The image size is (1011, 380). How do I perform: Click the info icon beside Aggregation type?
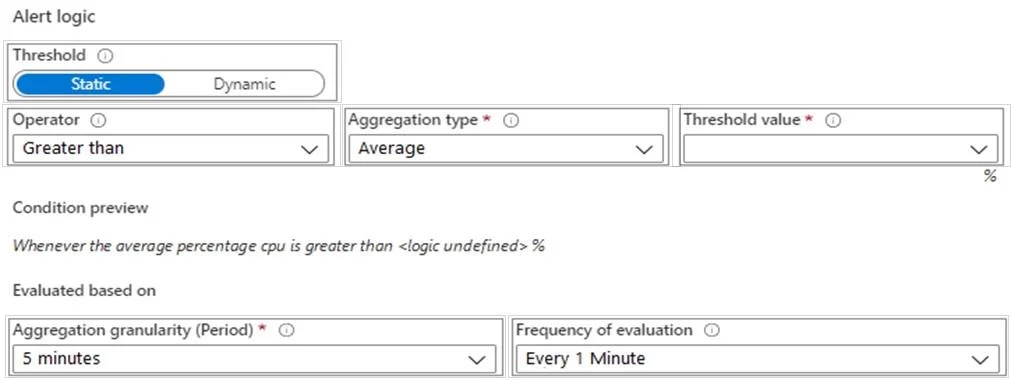(511, 121)
